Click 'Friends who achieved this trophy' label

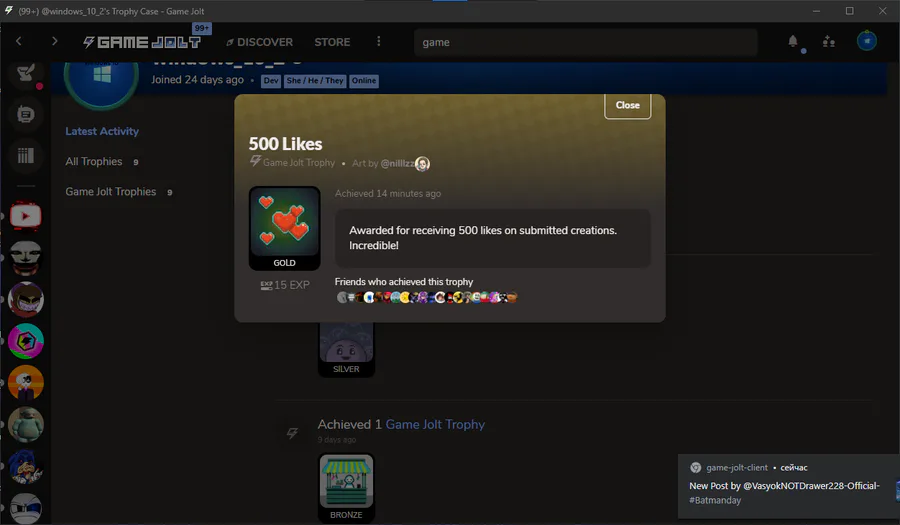(x=404, y=282)
